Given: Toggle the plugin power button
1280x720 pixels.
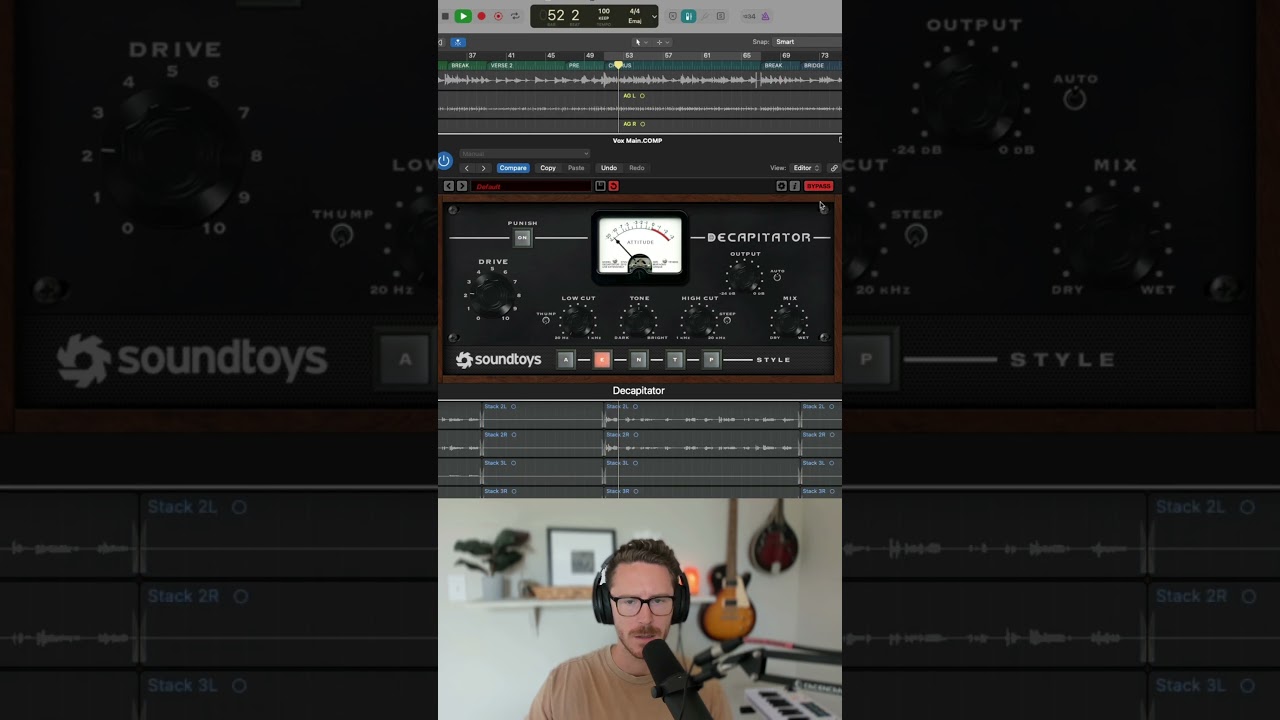Looking at the screenshot, I should 445,160.
